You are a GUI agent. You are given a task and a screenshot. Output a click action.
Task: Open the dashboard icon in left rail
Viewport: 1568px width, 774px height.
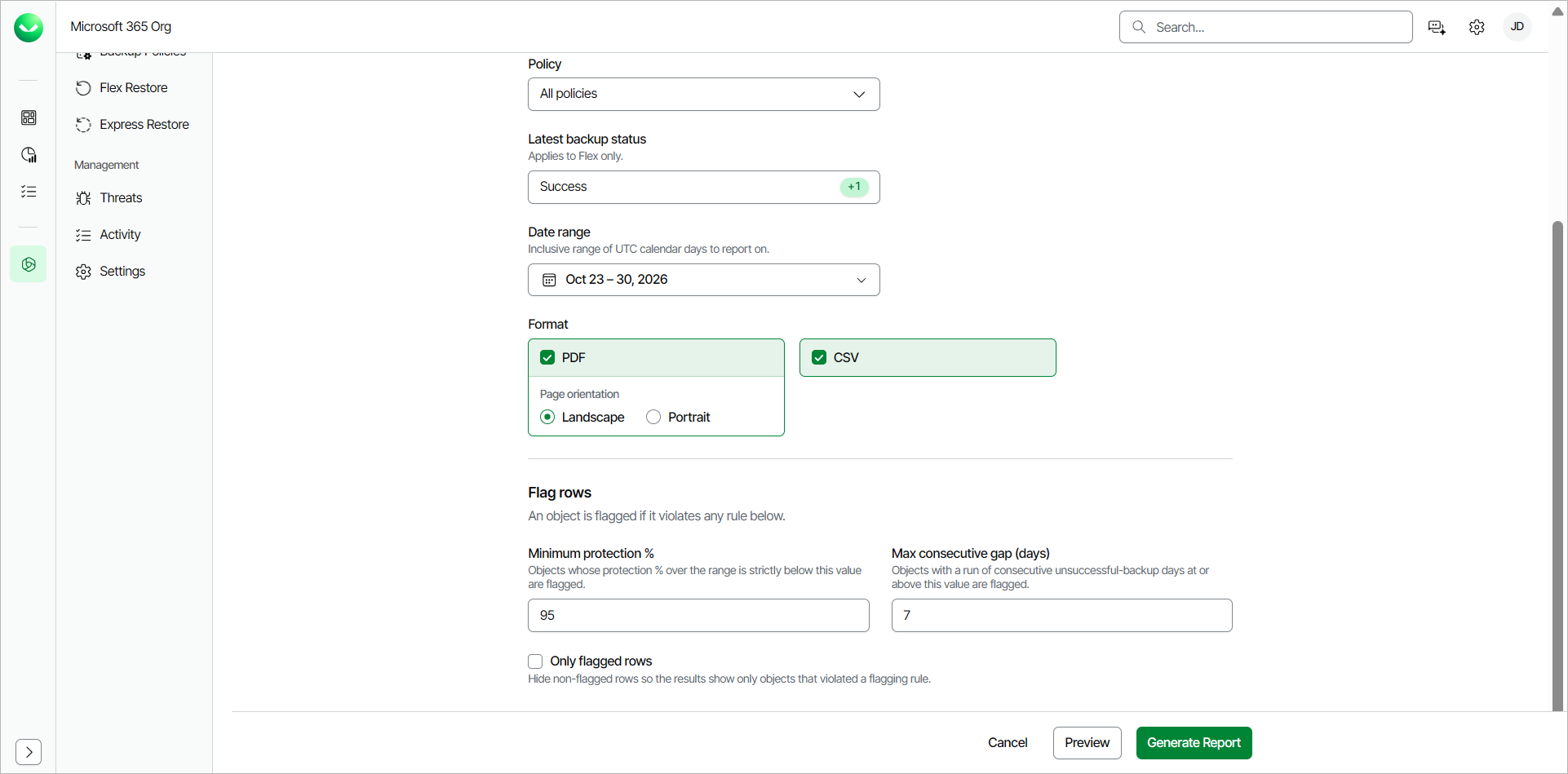pyautogui.click(x=29, y=118)
